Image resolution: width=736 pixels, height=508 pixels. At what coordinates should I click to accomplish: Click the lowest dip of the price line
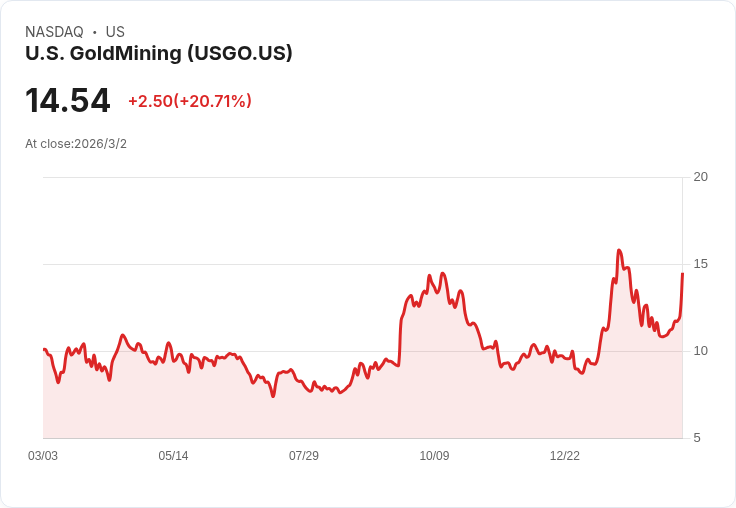click(x=273, y=396)
